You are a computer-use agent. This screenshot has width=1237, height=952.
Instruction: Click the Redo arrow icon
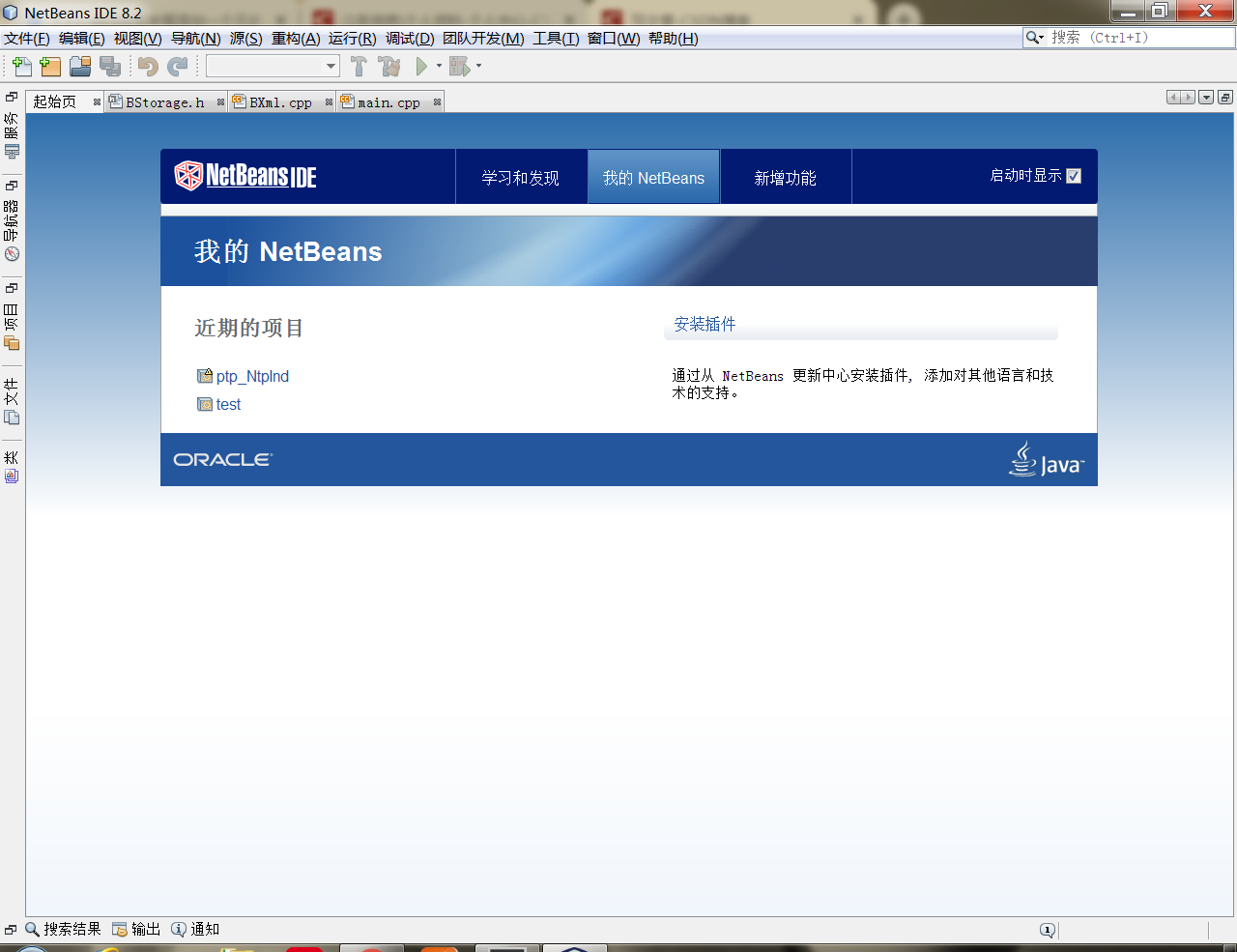(x=178, y=66)
